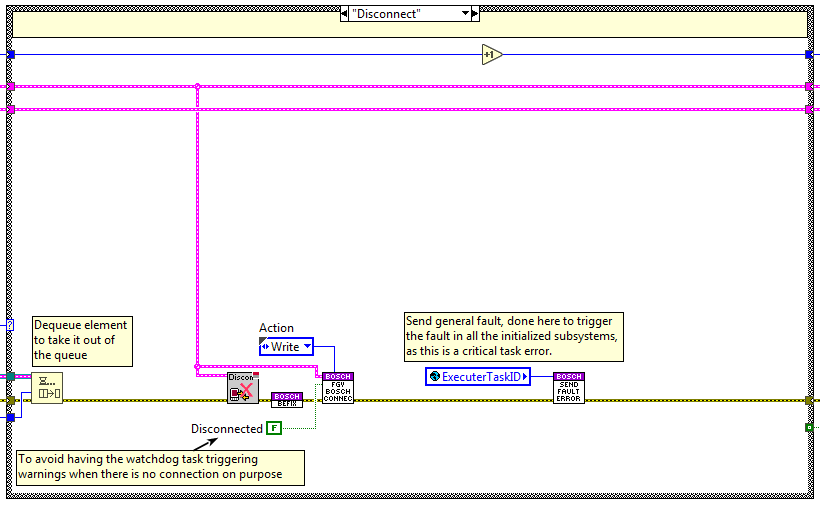Click the increment (+1) node
This screenshot has height=505, width=820.
coord(492,54)
